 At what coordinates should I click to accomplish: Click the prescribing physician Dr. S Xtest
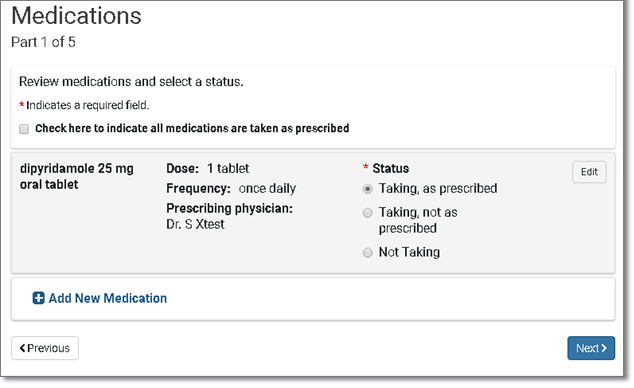[195, 224]
